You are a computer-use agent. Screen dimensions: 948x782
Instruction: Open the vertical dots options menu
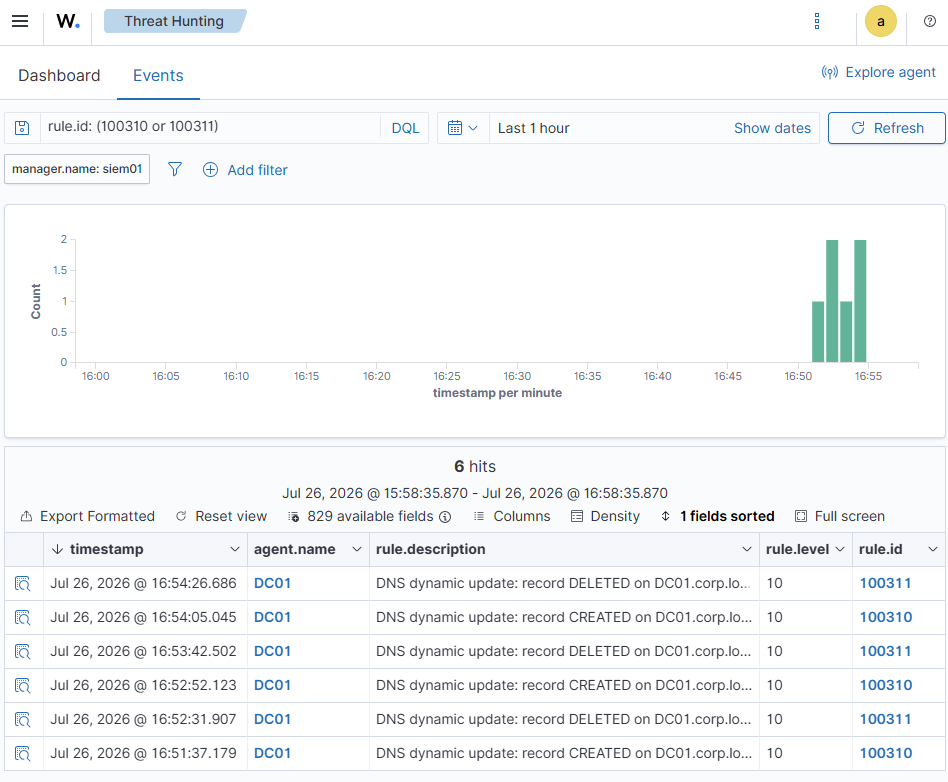click(817, 21)
